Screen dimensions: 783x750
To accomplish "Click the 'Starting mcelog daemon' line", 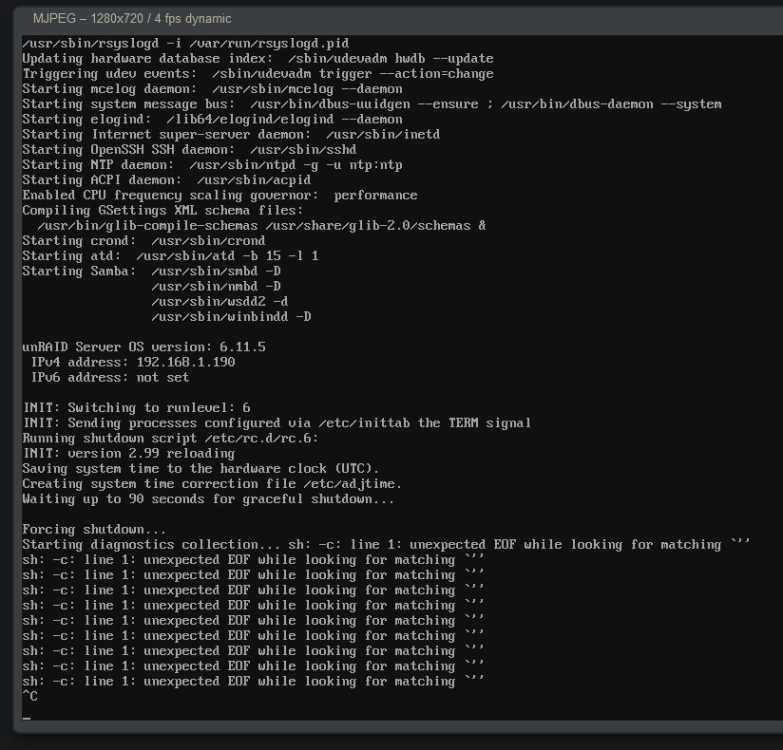I will (x=212, y=89).
